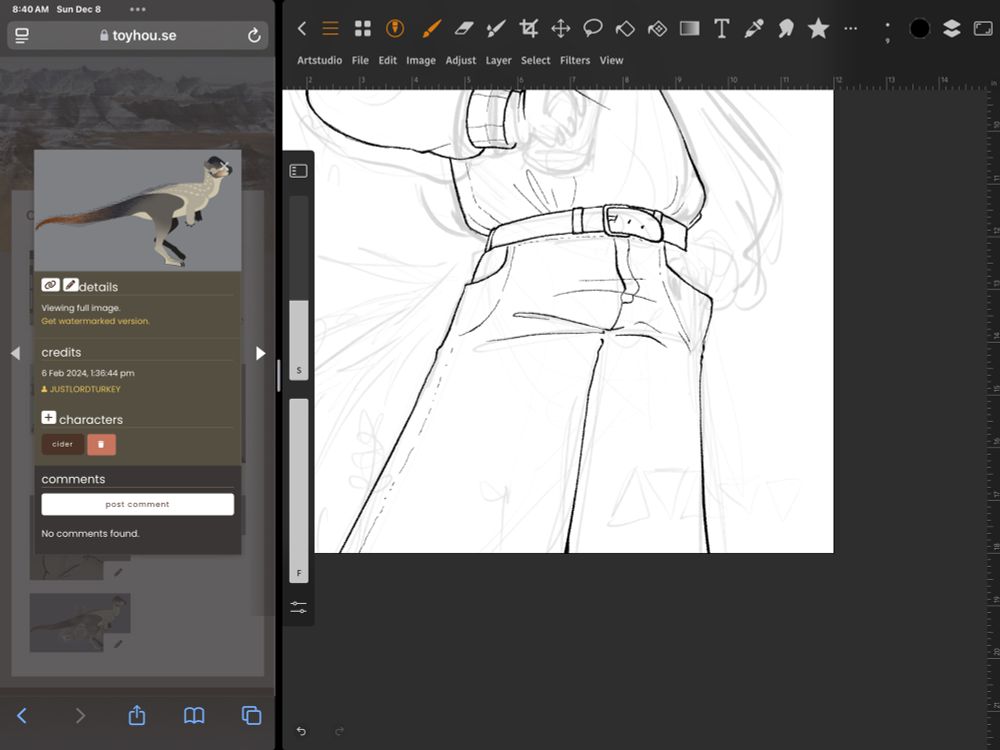This screenshot has height=750, width=1000.
Task: Show more tools ellipsis
Action: pos(851,29)
